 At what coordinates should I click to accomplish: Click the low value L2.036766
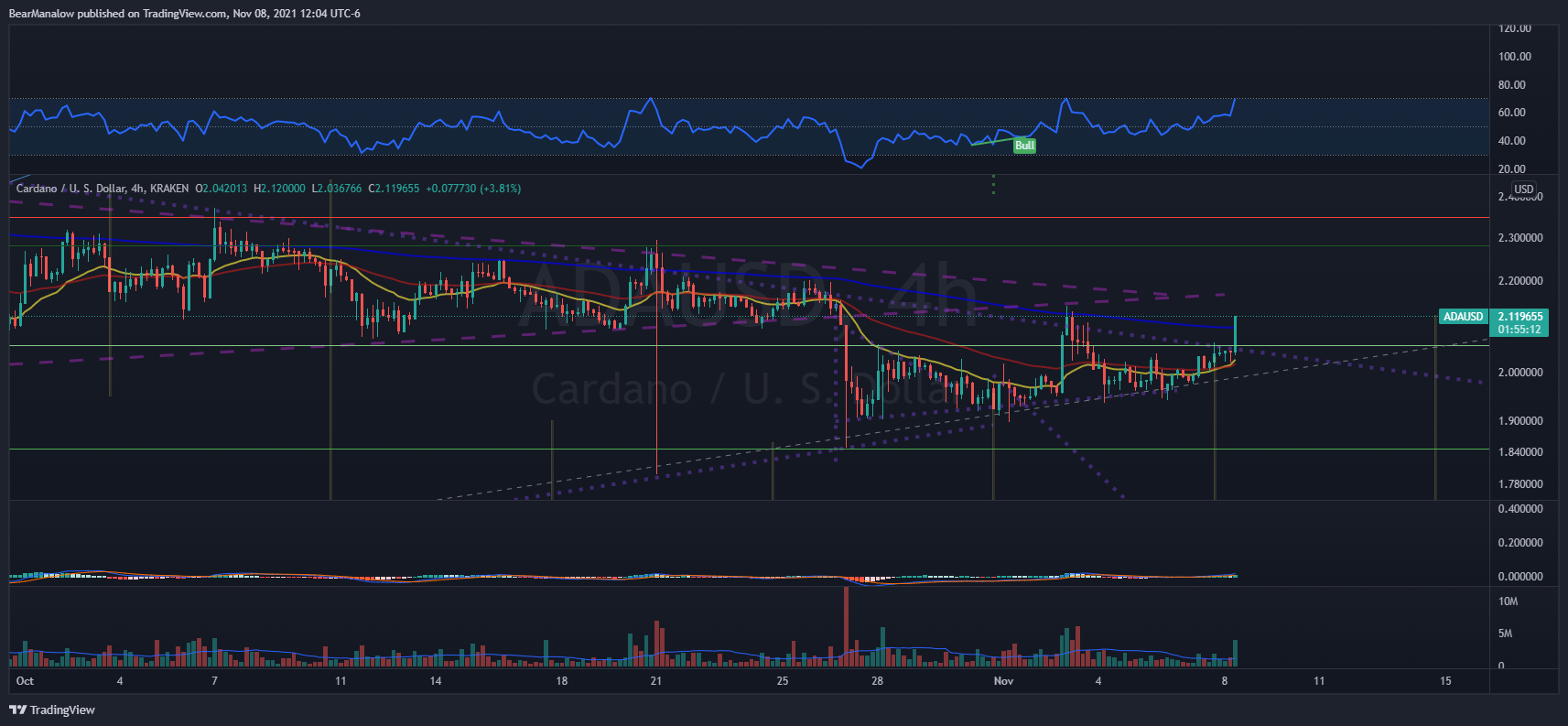337,189
